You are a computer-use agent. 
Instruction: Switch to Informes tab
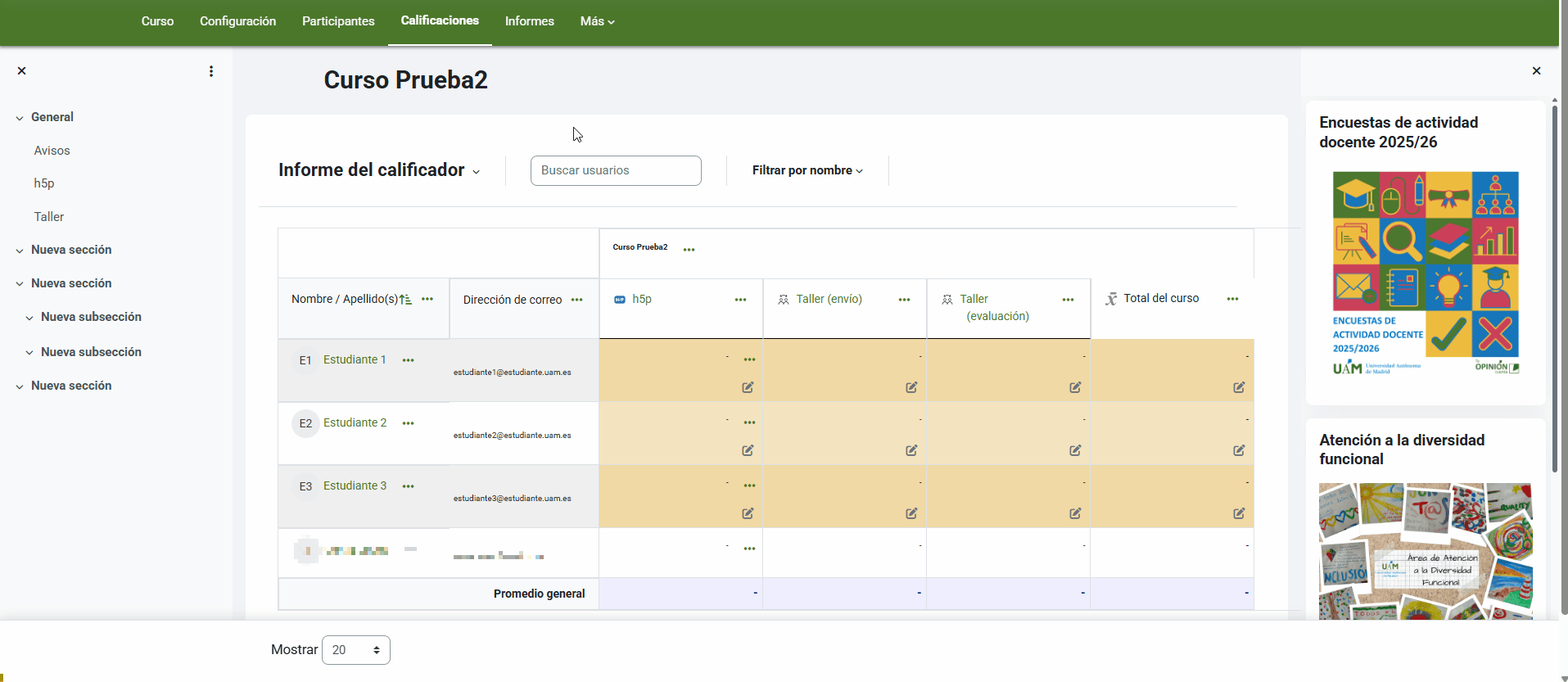click(530, 21)
